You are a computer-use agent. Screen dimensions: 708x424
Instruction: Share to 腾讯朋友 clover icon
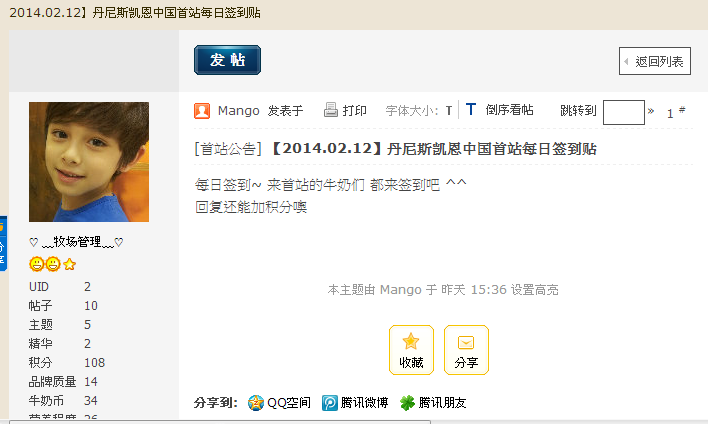(x=407, y=402)
